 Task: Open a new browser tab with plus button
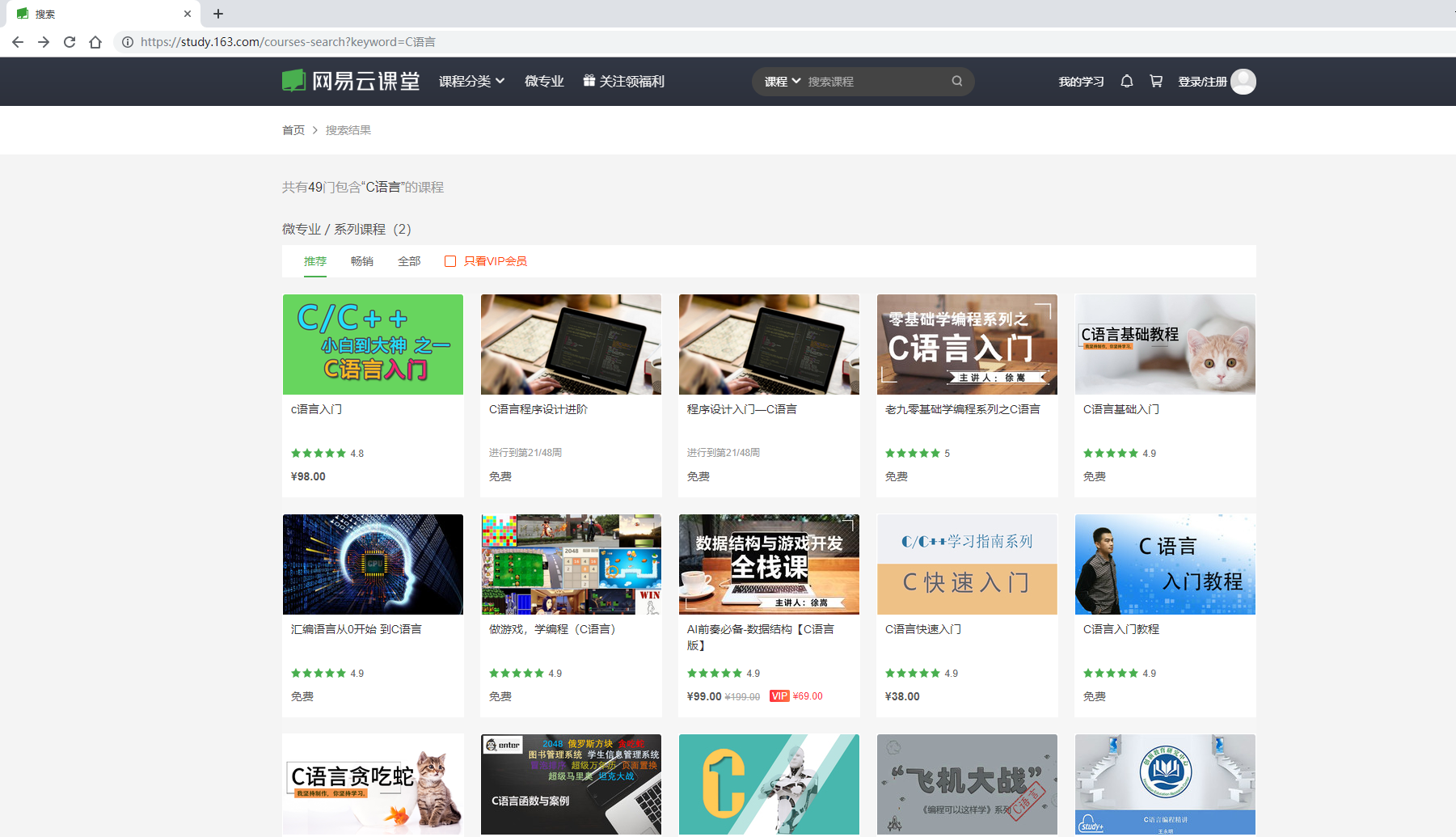[x=217, y=14]
